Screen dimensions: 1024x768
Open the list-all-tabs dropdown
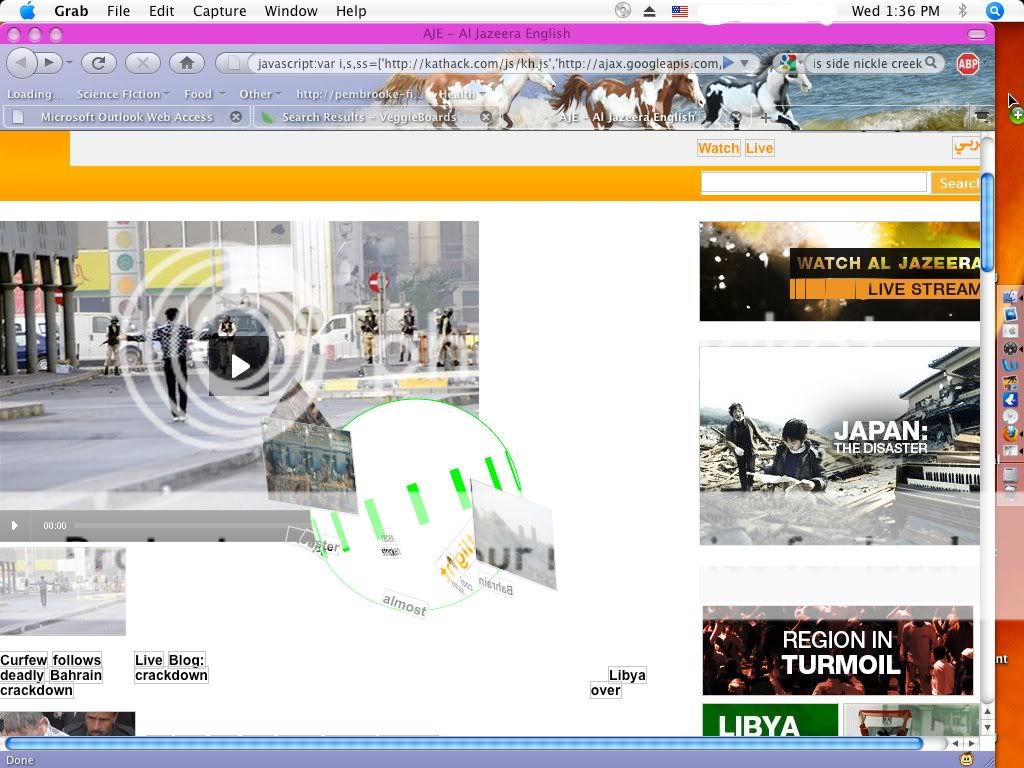point(981,116)
